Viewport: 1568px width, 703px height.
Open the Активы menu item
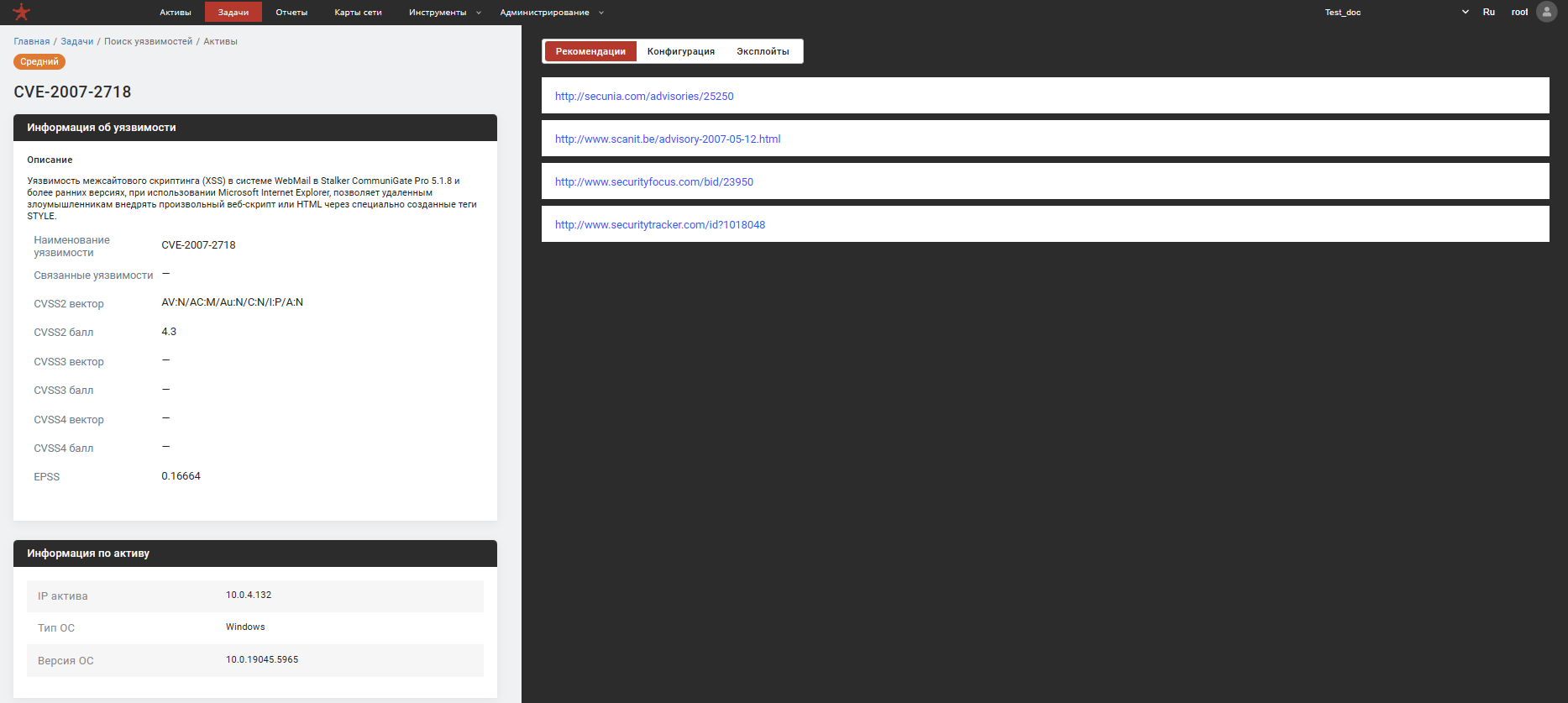176,13
